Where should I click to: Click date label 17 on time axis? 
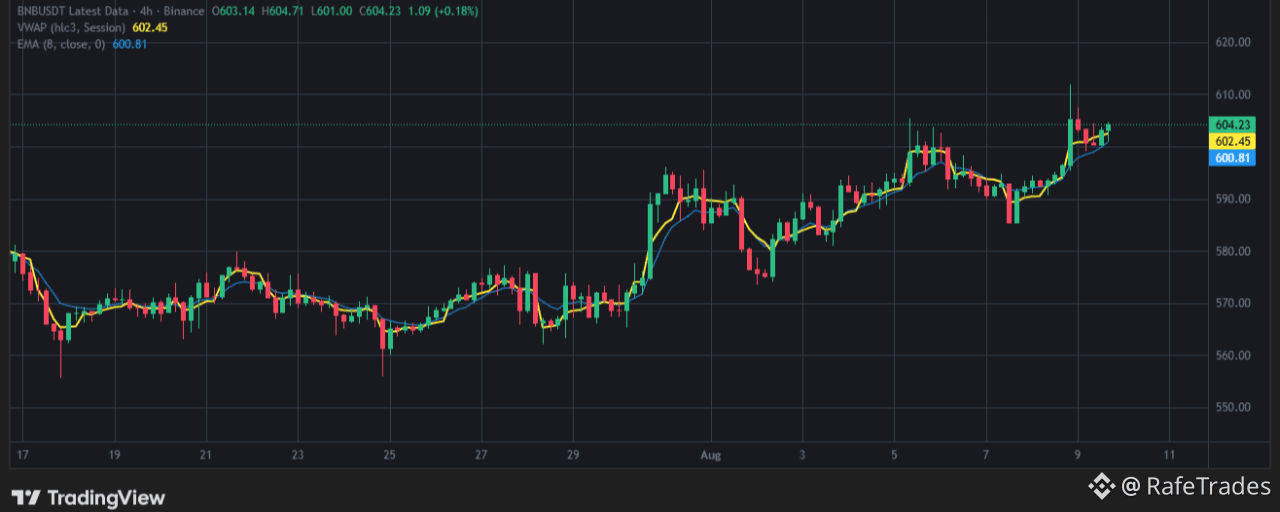[x=23, y=455]
